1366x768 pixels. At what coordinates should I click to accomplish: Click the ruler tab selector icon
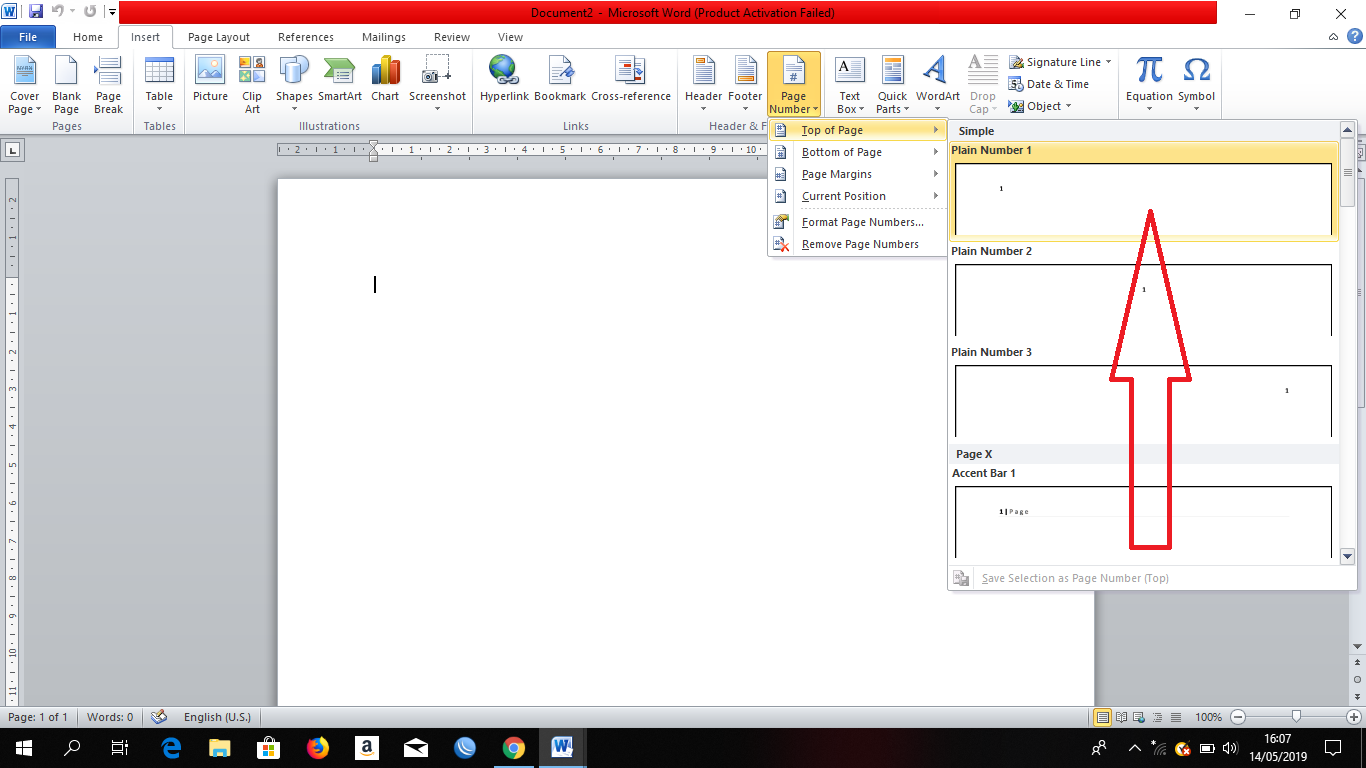pos(12,150)
